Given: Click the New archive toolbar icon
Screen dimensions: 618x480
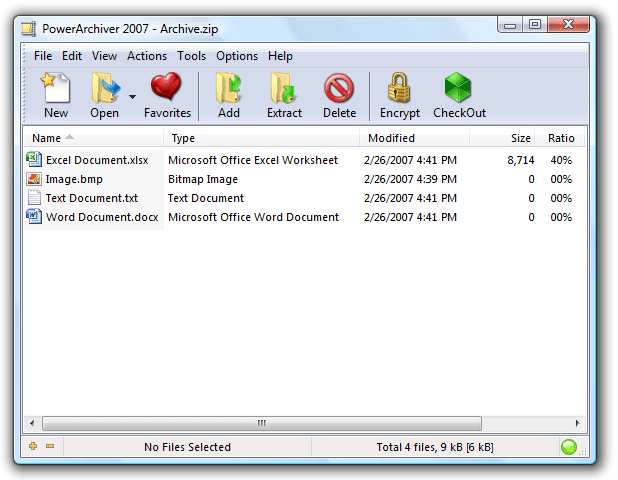Looking at the screenshot, I should pos(55,88).
